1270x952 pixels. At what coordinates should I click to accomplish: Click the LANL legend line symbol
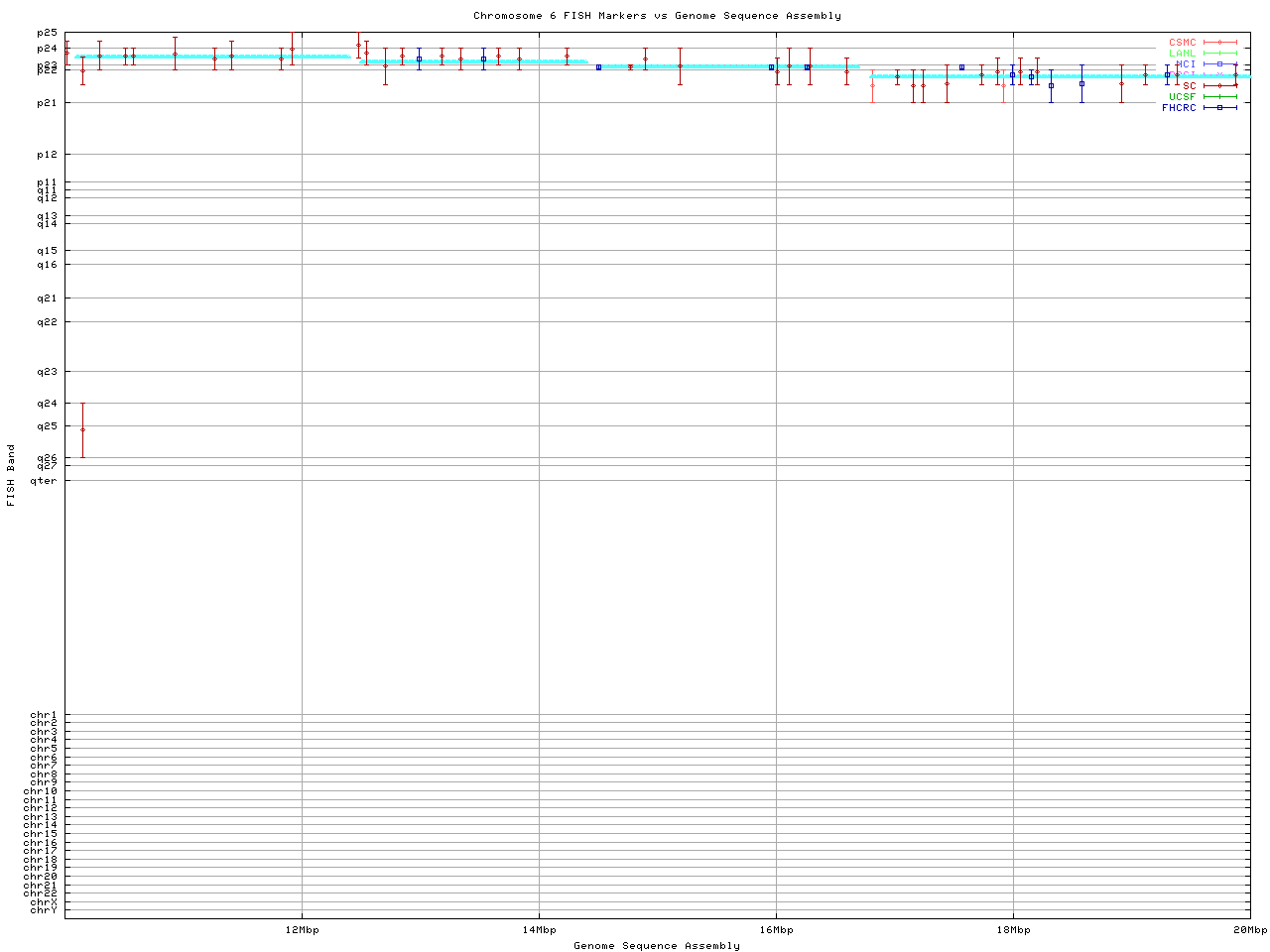pos(1219,54)
